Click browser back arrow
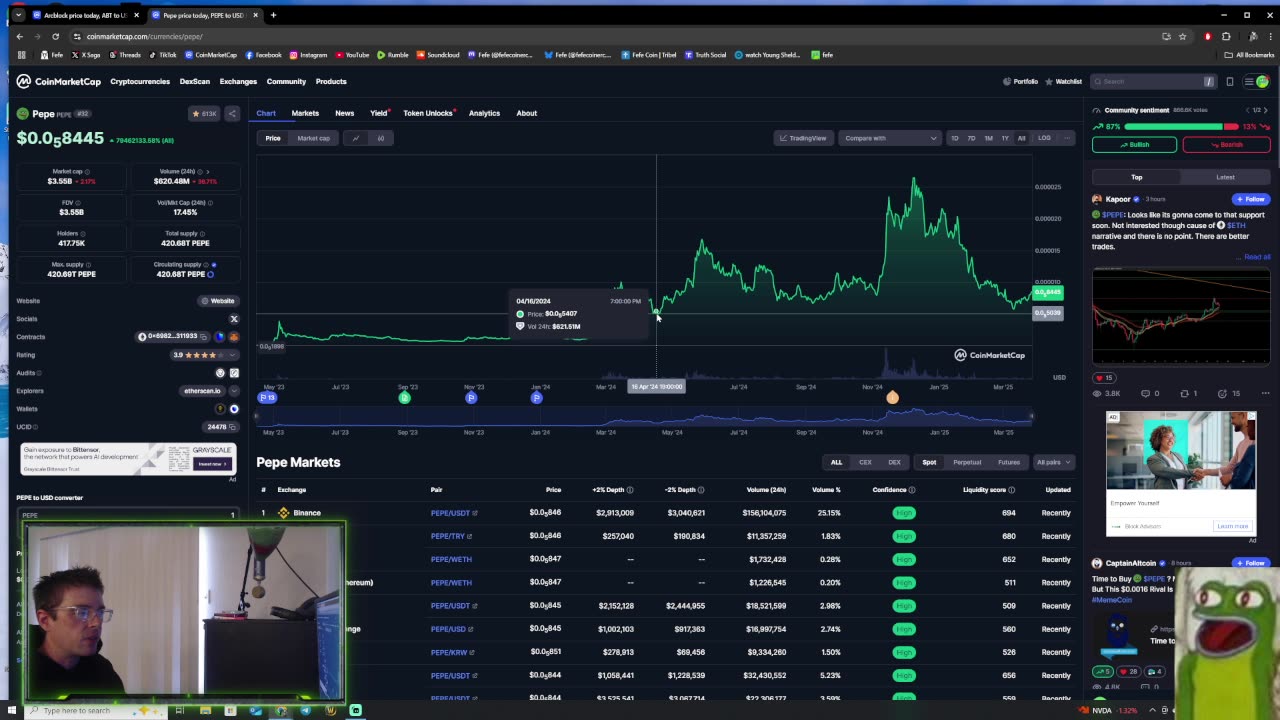Image resolution: width=1280 pixels, height=720 pixels. (x=19, y=36)
